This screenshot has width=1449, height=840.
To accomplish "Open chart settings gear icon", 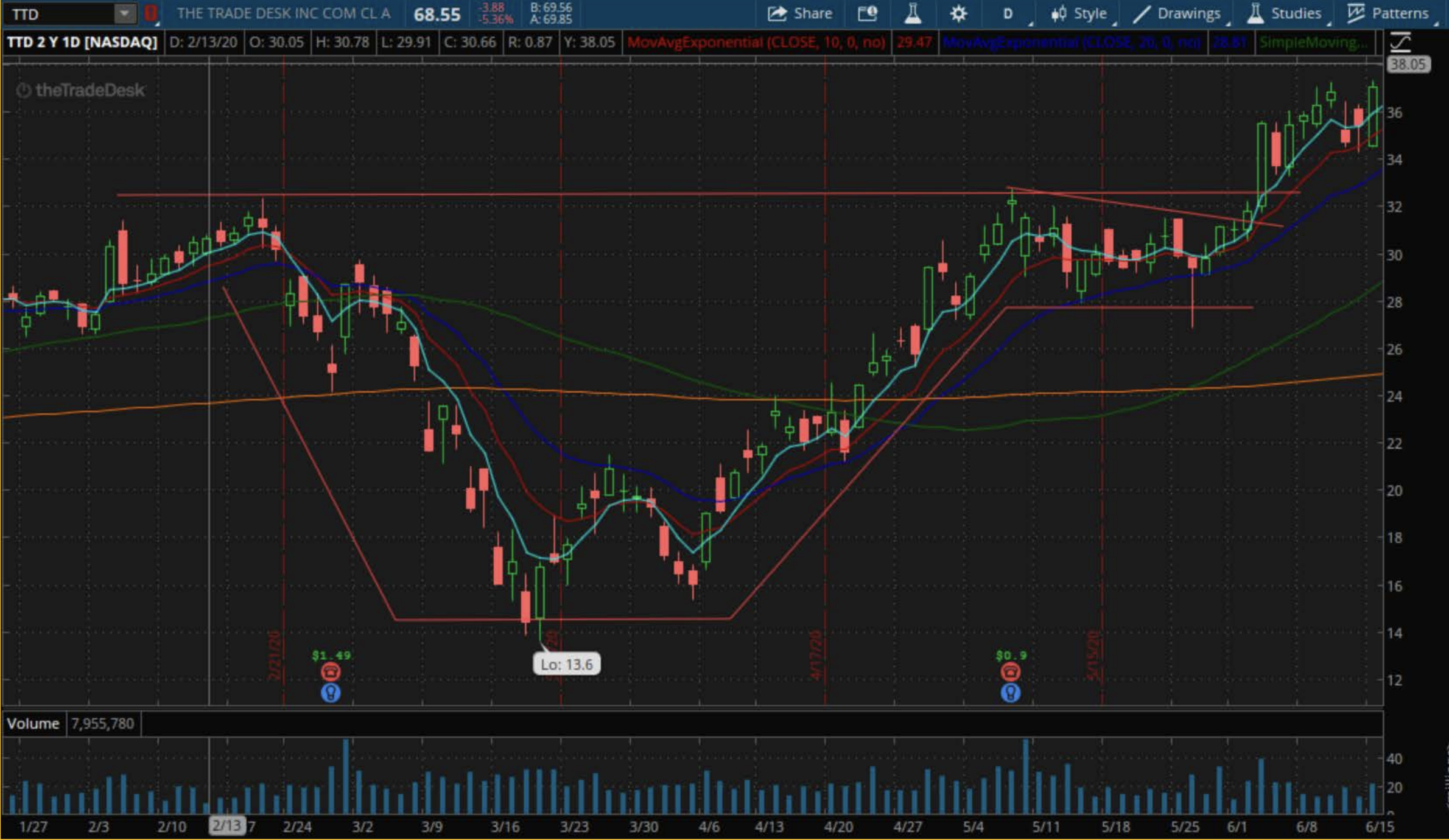I will (x=958, y=13).
